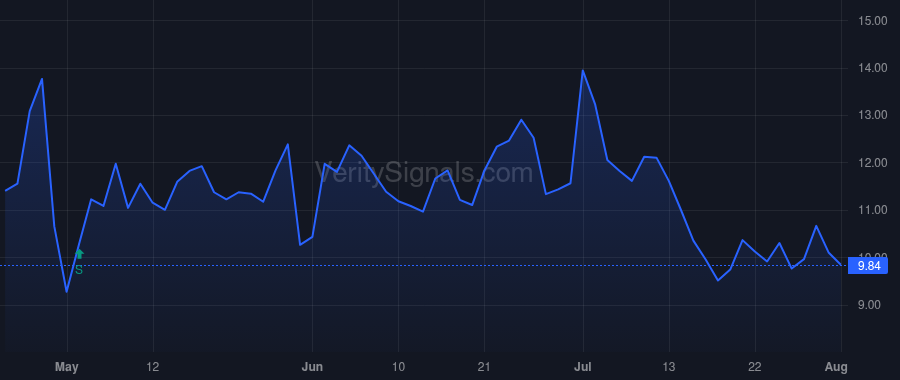Select the 12 date label after May
The width and height of the screenshot is (900, 380).
[x=153, y=367]
